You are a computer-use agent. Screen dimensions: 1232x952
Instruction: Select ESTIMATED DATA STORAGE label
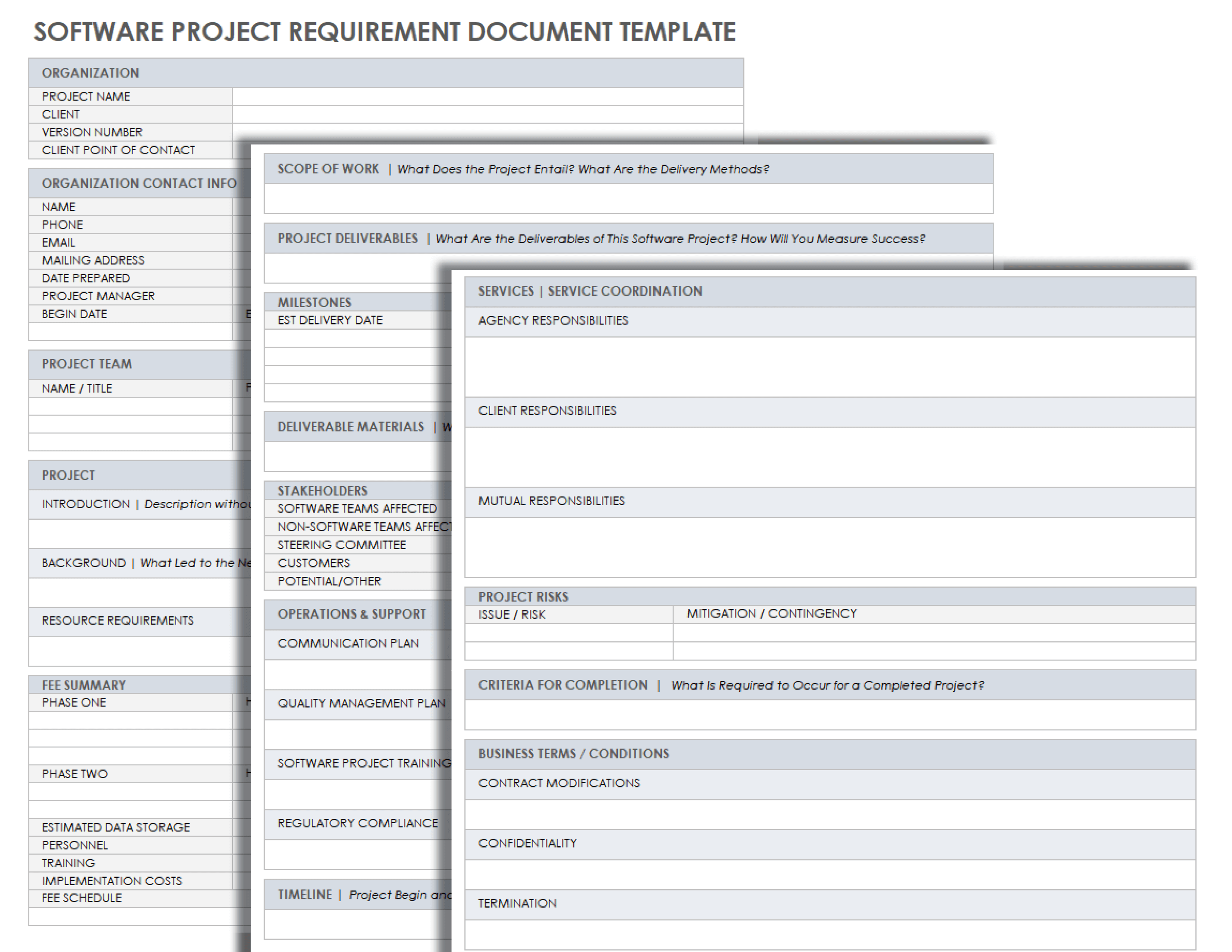coord(116,827)
